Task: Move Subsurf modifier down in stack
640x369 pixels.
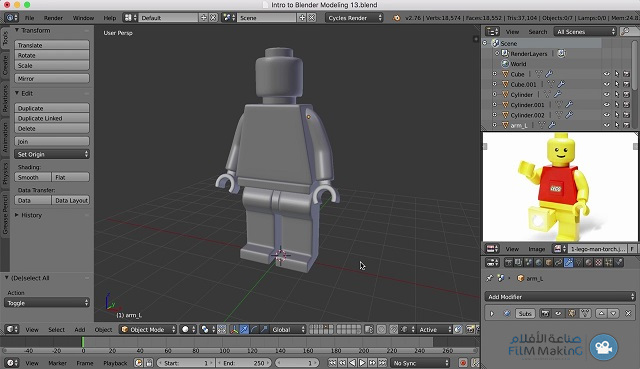Action: [613, 313]
